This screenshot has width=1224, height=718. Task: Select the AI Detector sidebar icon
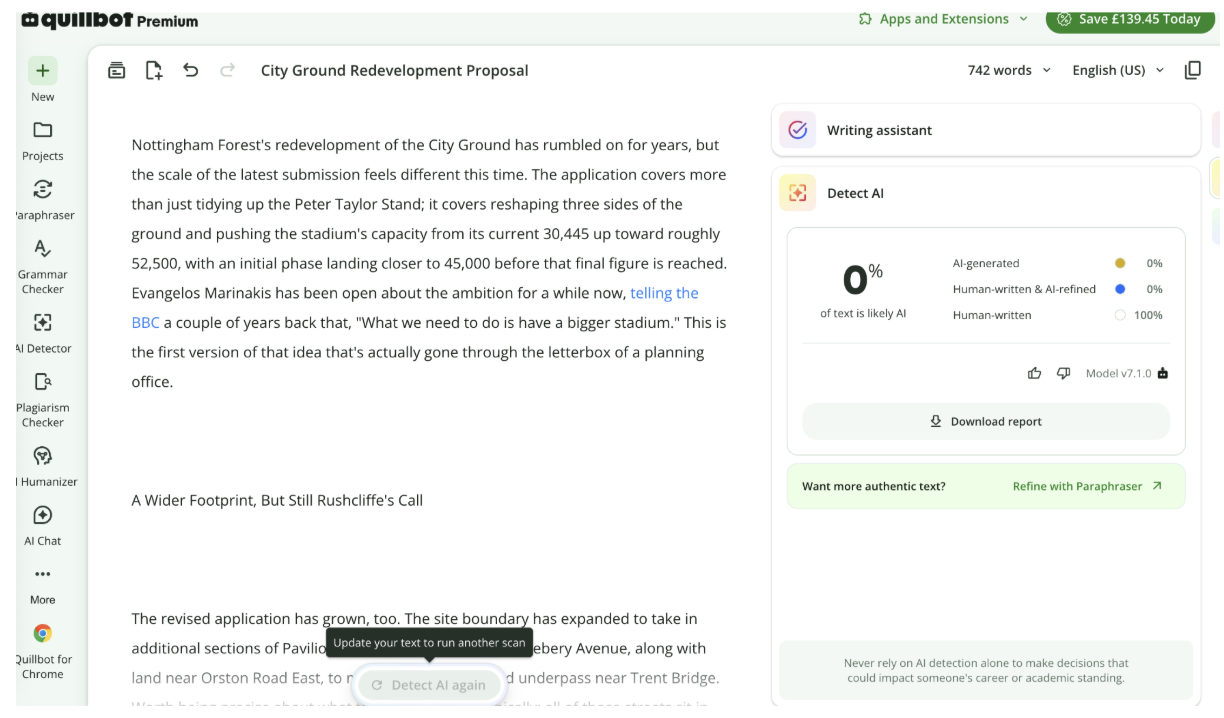(42, 322)
